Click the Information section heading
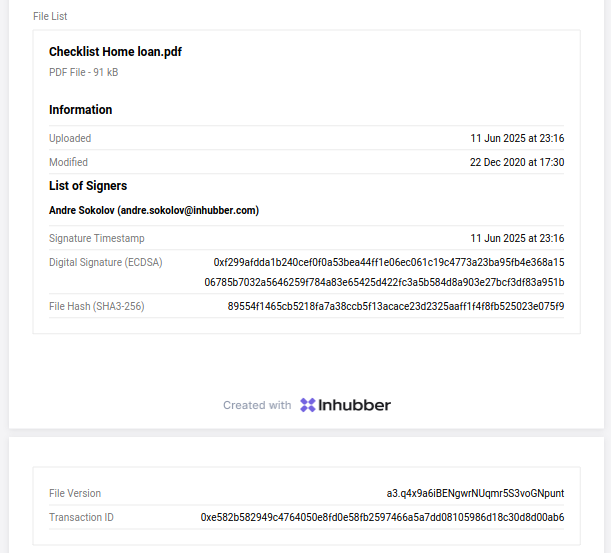Screen dimensions: 611x553 pyautogui.click(x=80, y=110)
